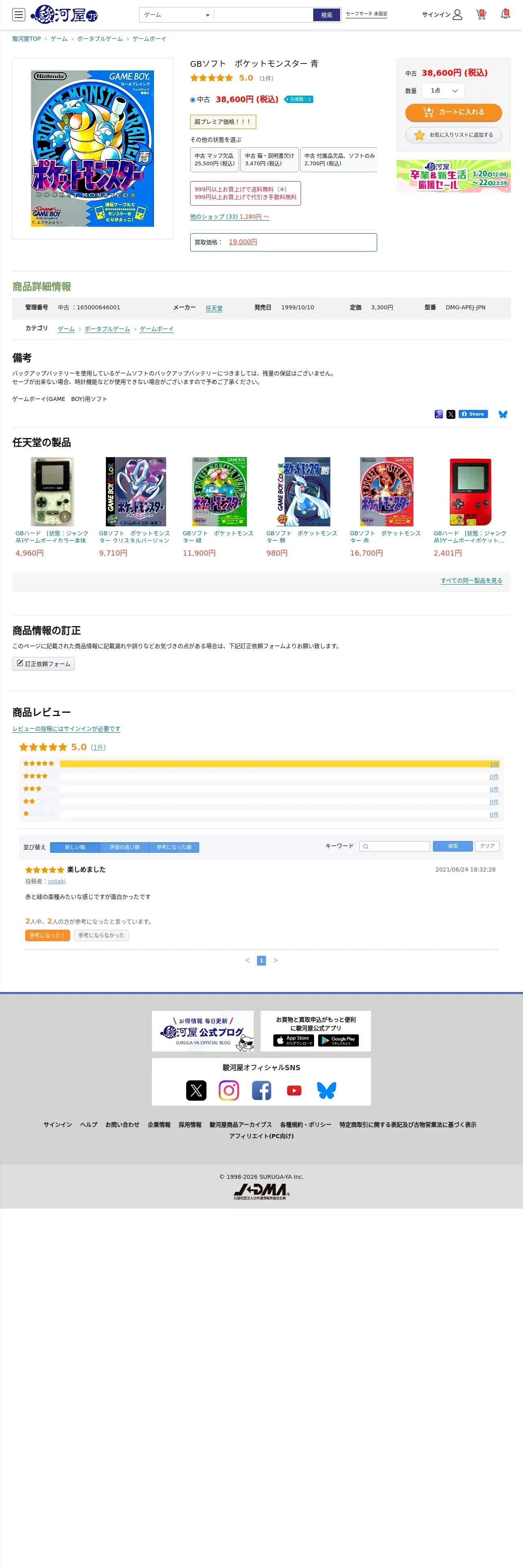Select the 中古 condition radio button
Image resolution: width=523 pixels, height=1568 pixels.
193,100
